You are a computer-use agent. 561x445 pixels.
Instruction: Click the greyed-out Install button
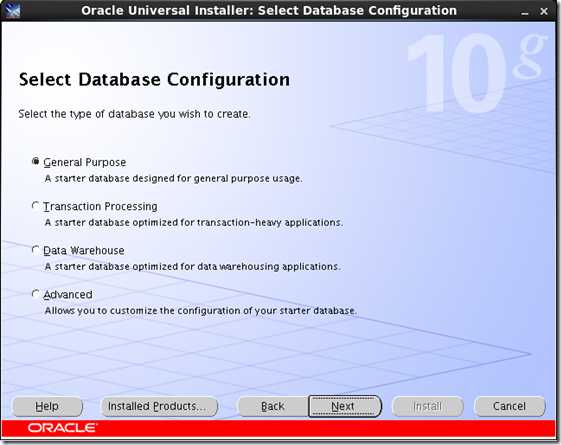[x=428, y=406]
